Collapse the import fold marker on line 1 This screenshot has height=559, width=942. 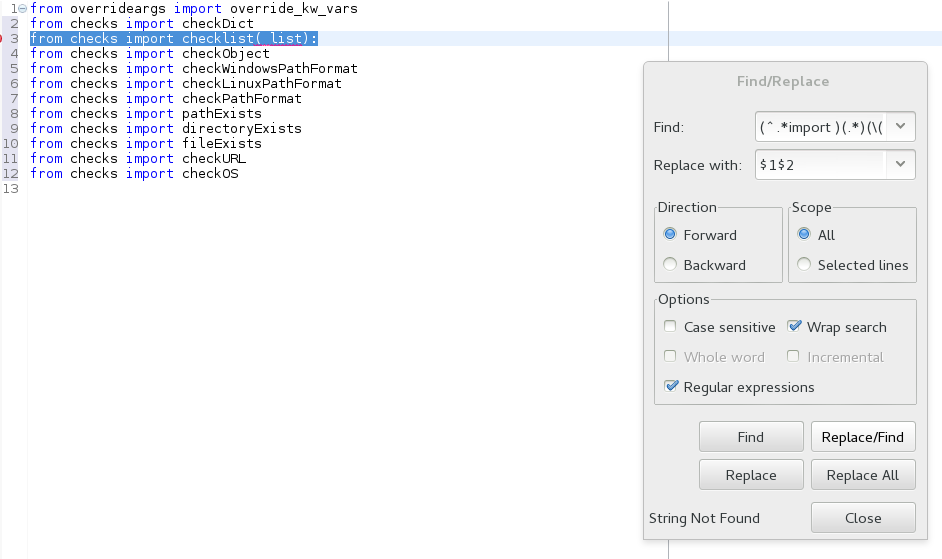pos(23,8)
